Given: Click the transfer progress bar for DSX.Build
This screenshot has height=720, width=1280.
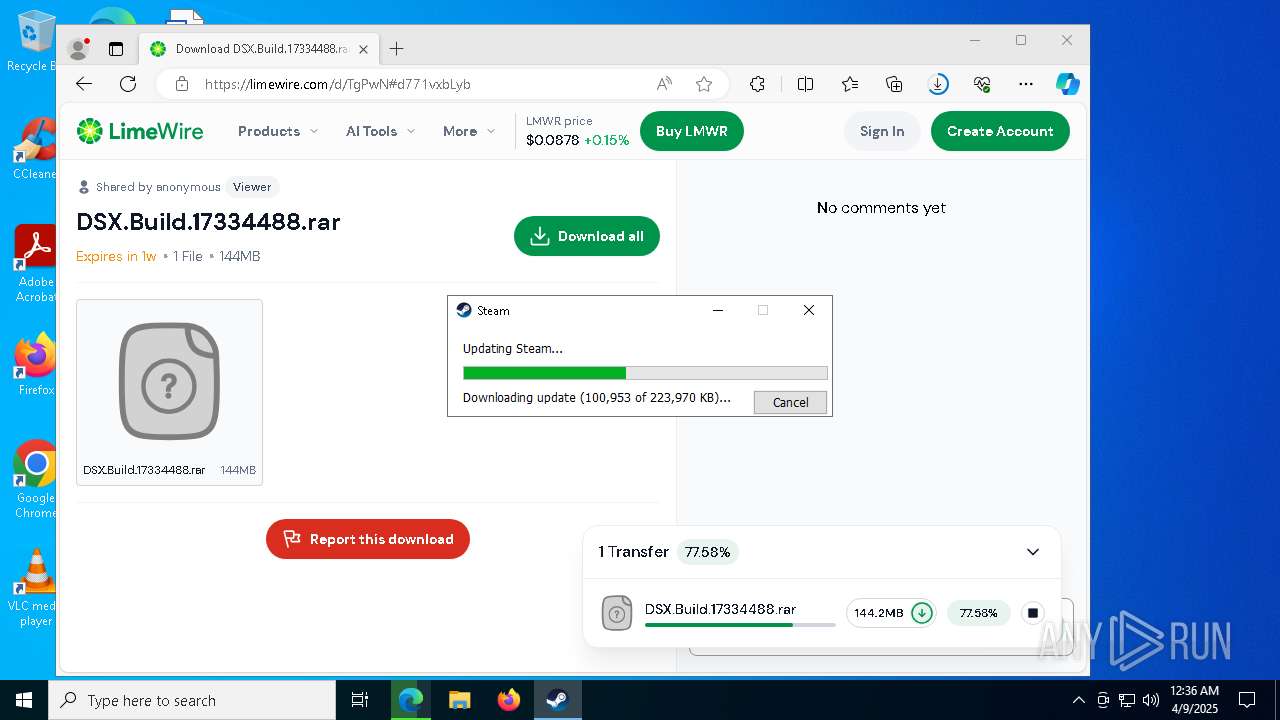Looking at the screenshot, I should 740,625.
